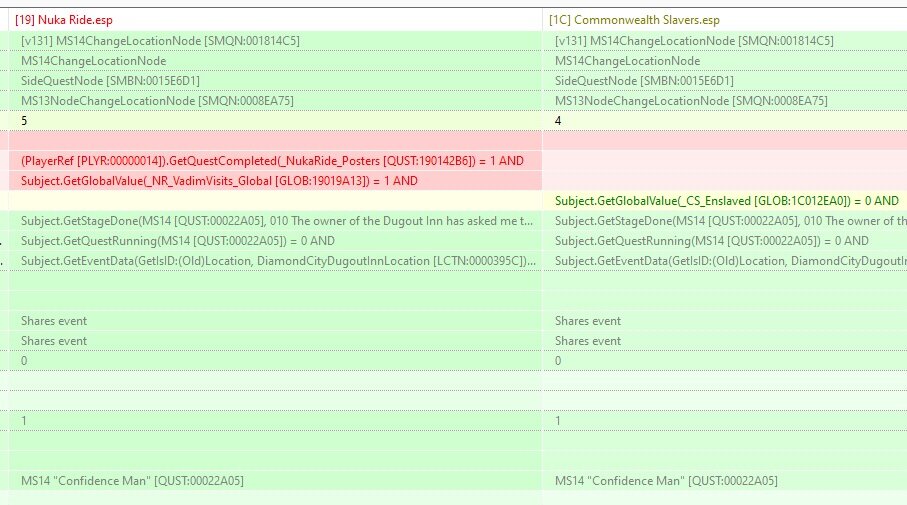Viewport: 907px width, 505px height.
Task: Click SideQuestNode [SMBN:0015E6D1] in Nuka Ride column
Action: [x=275, y=80]
